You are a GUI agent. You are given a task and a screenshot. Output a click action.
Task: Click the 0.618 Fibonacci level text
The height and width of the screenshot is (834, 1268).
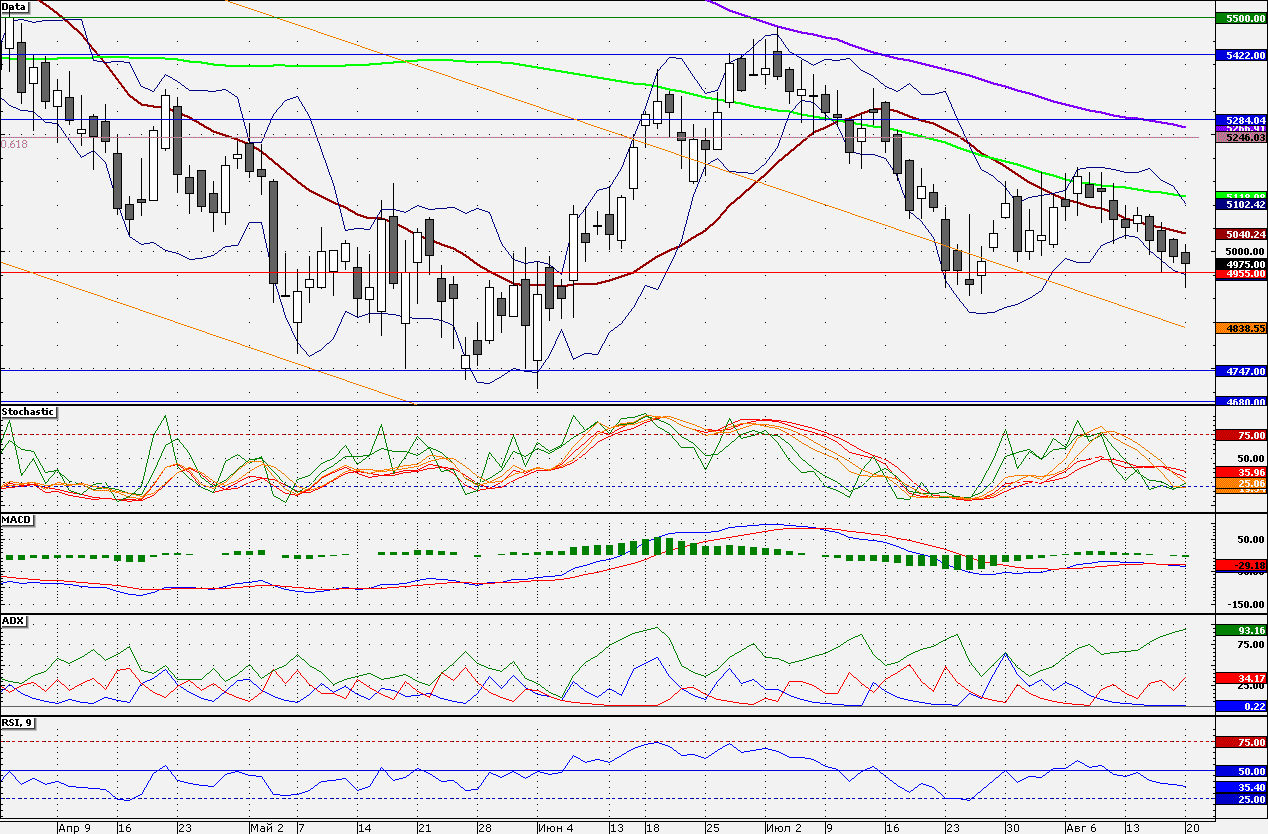pyautogui.click(x=14, y=144)
